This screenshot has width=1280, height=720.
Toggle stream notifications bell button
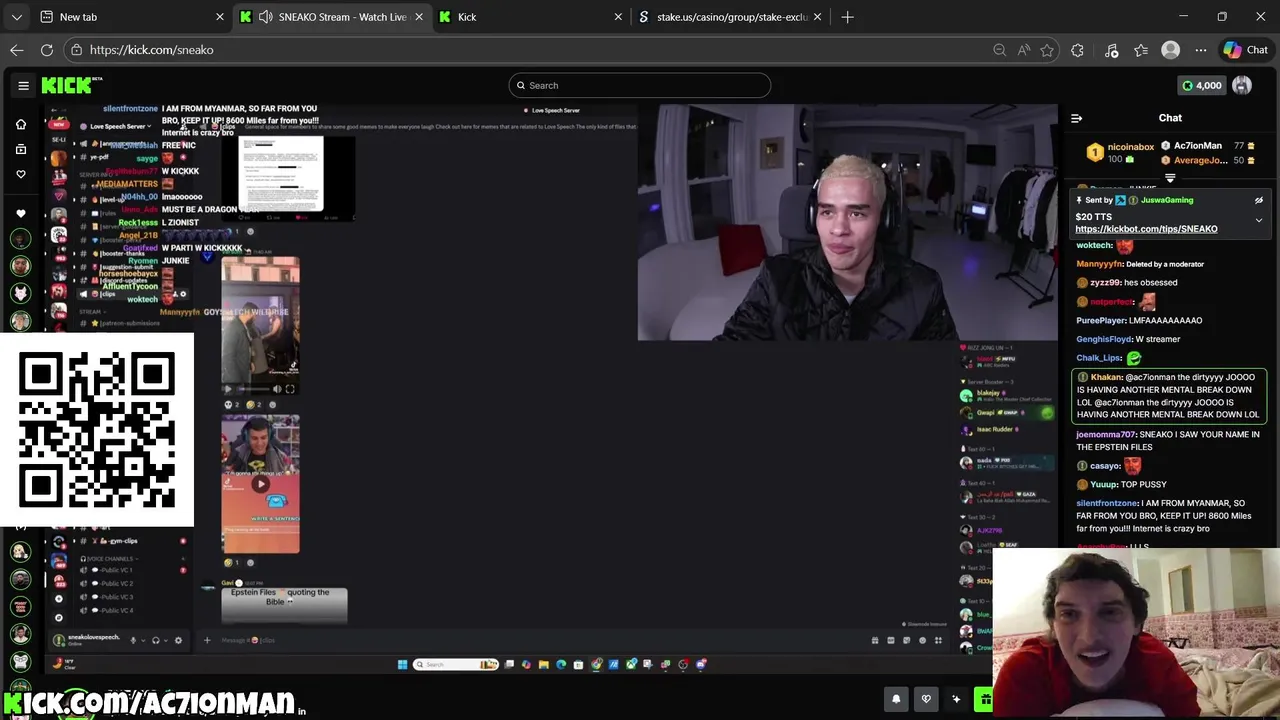point(896,699)
